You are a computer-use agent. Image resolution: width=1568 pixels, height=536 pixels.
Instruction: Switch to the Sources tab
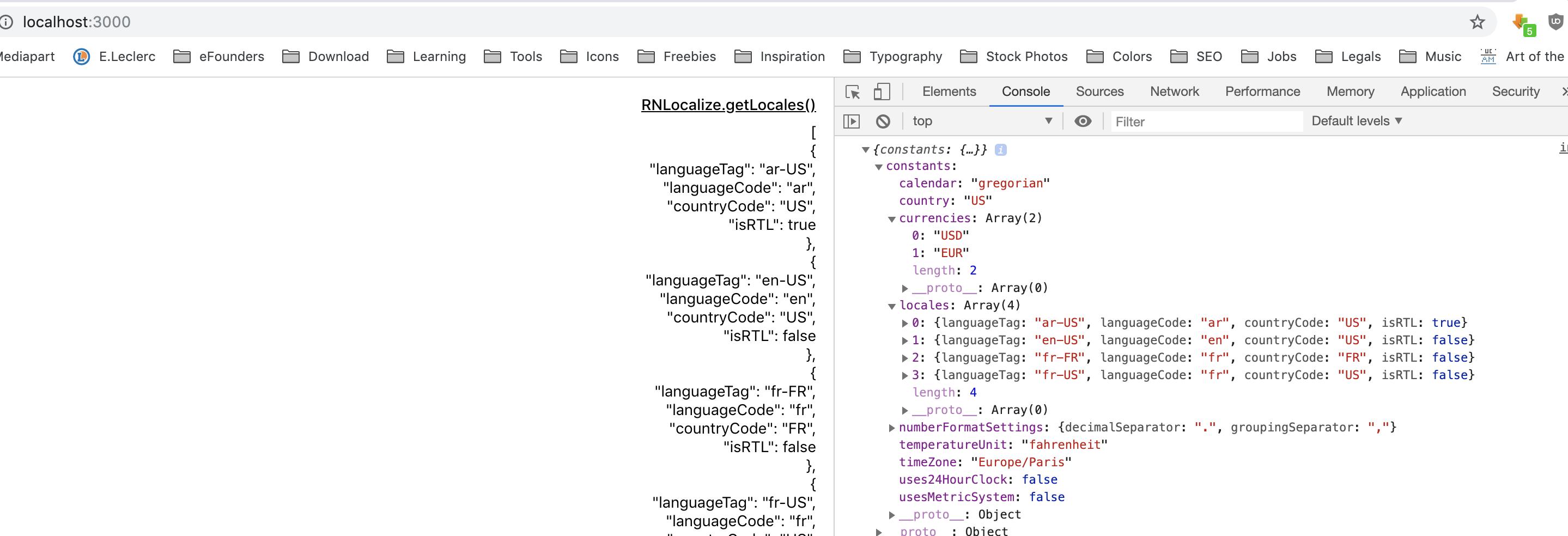[1099, 92]
